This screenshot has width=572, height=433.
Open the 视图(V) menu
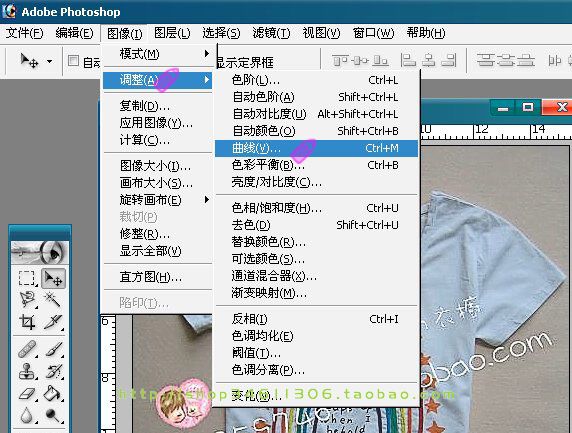click(321, 33)
